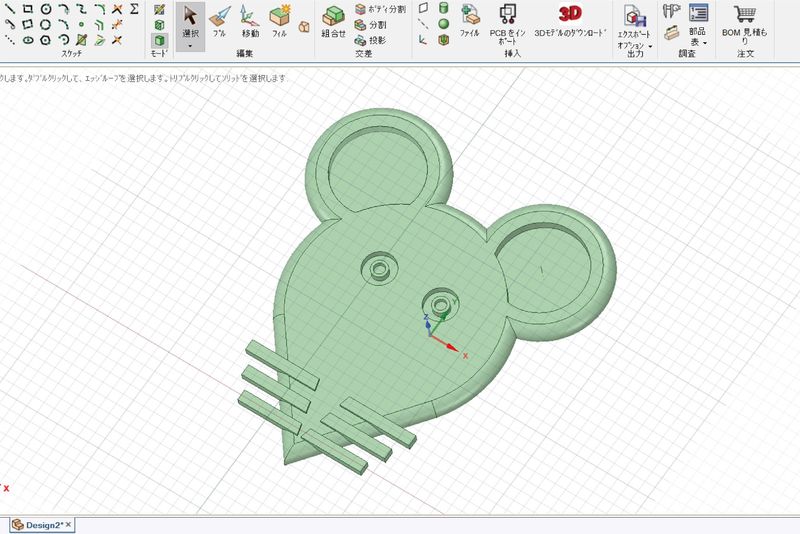800x534 pixels.
Task: Select the Line sketch tool
Action: (x=10, y=9)
